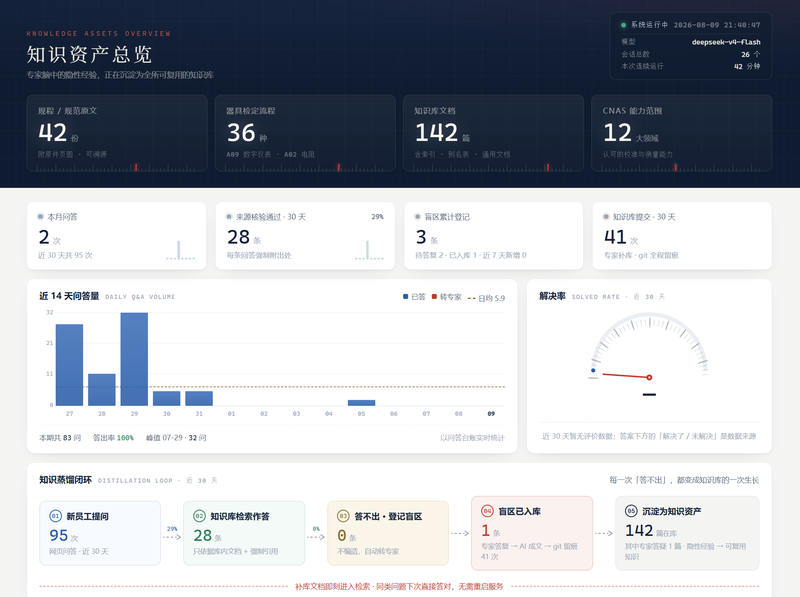The height and width of the screenshot is (597, 800).
Task: Click the 近 30 天暂无评价数据 notice
Action: [649, 436]
